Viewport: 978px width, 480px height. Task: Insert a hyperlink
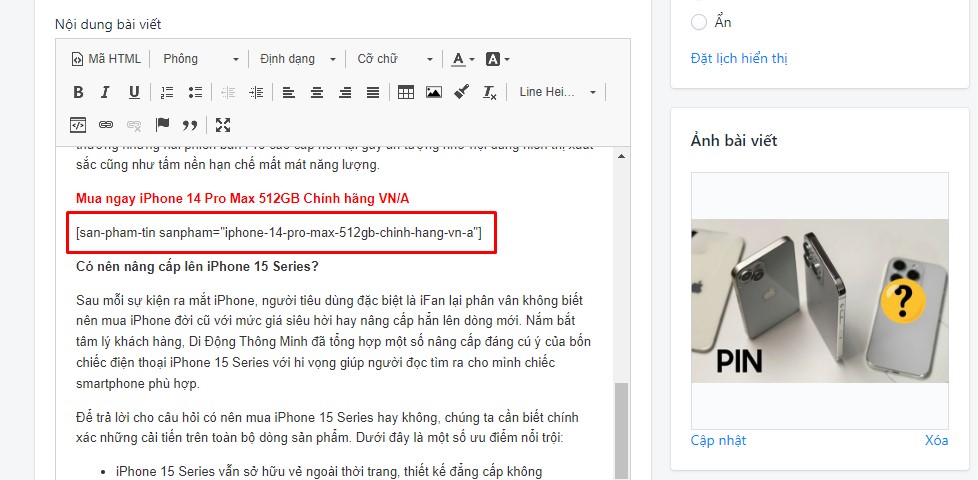coord(106,125)
